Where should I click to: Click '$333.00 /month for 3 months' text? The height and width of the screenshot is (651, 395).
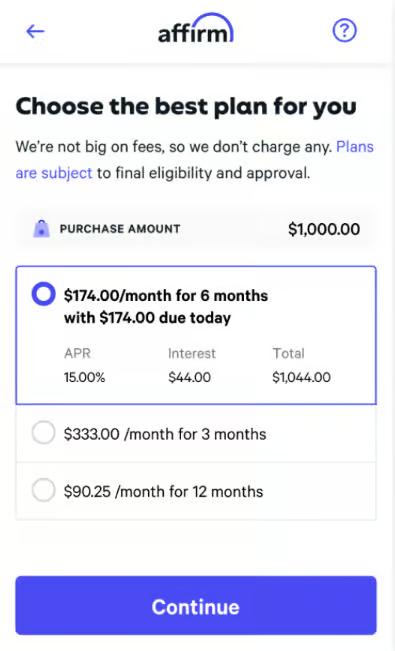pos(165,434)
